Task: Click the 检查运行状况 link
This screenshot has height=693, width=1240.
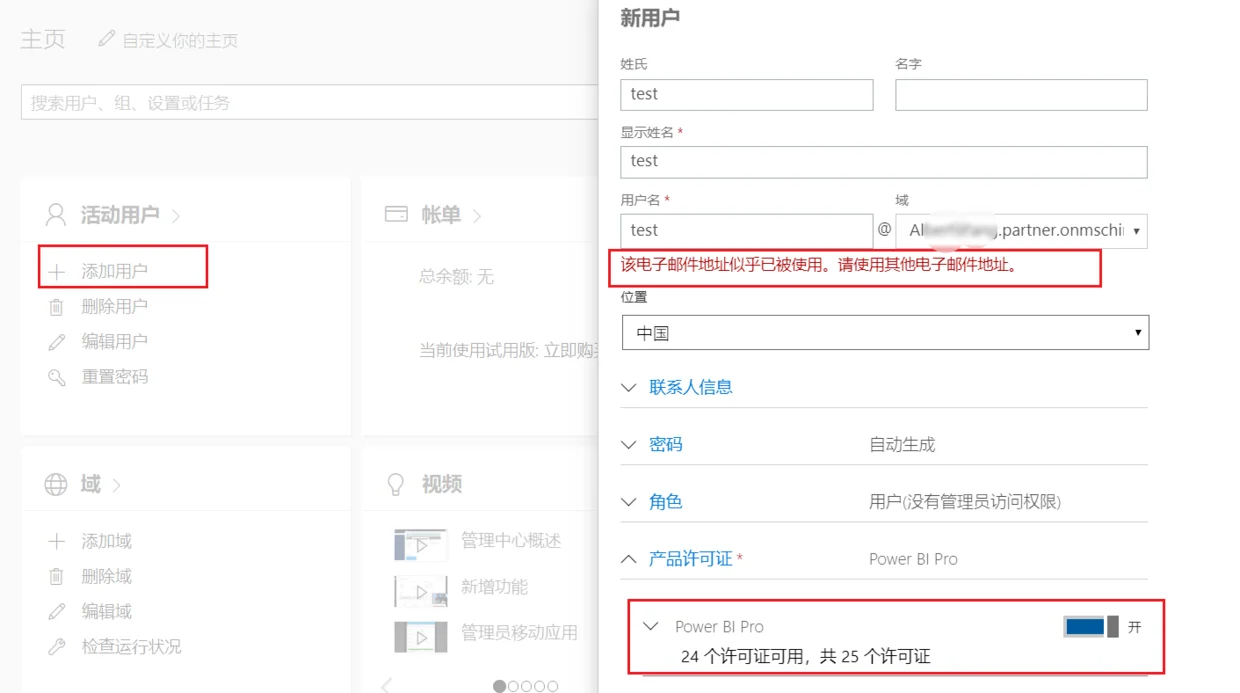Action: tap(132, 646)
